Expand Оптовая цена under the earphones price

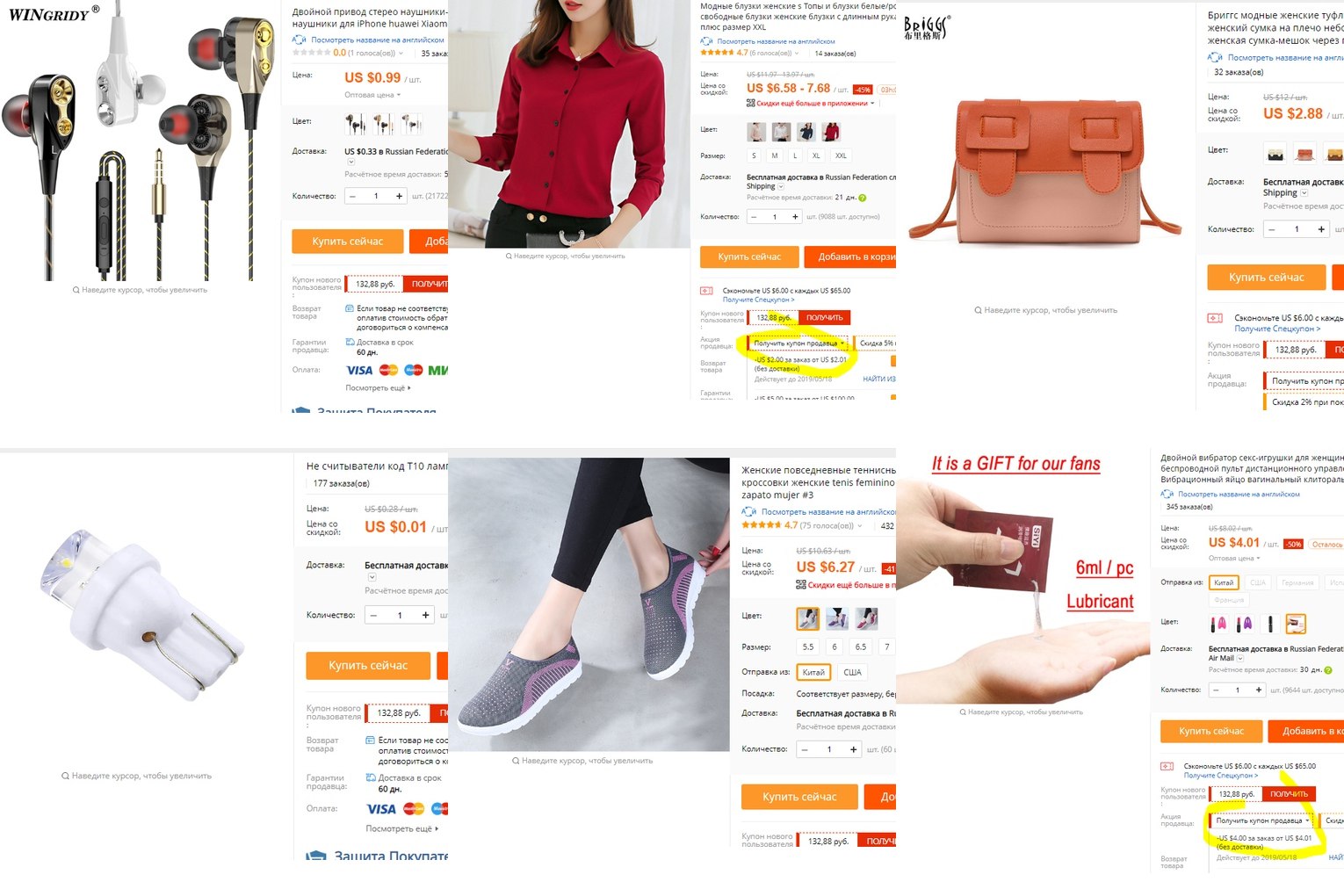pyautogui.click(x=372, y=95)
